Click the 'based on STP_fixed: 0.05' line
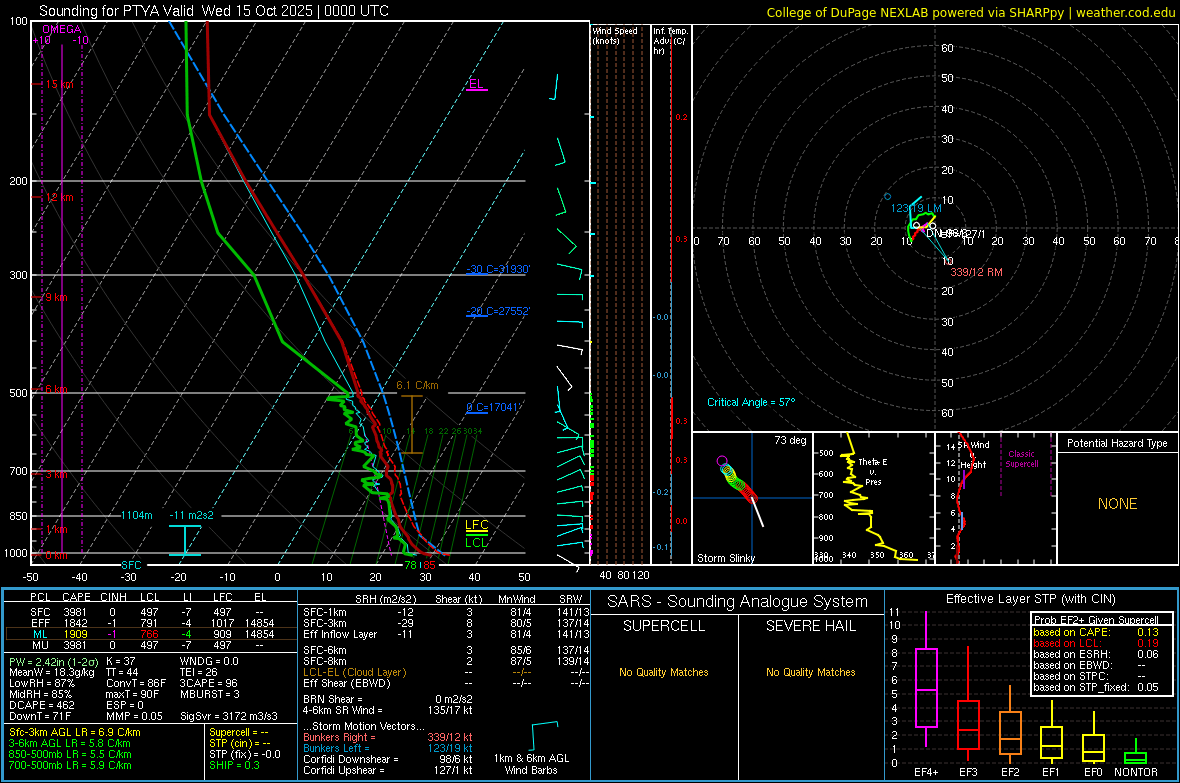The image size is (1180, 783). (1096, 687)
